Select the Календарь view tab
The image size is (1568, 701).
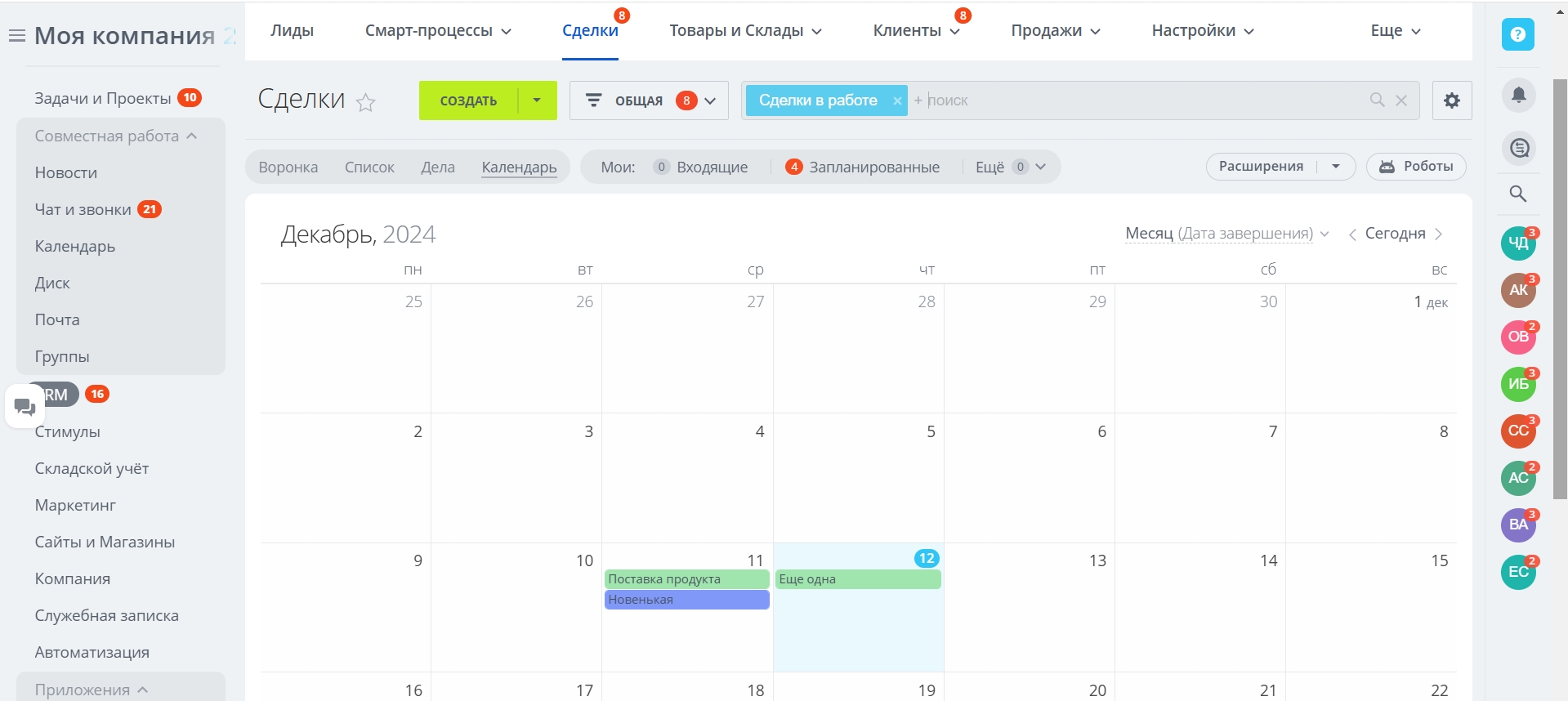pyautogui.click(x=519, y=167)
